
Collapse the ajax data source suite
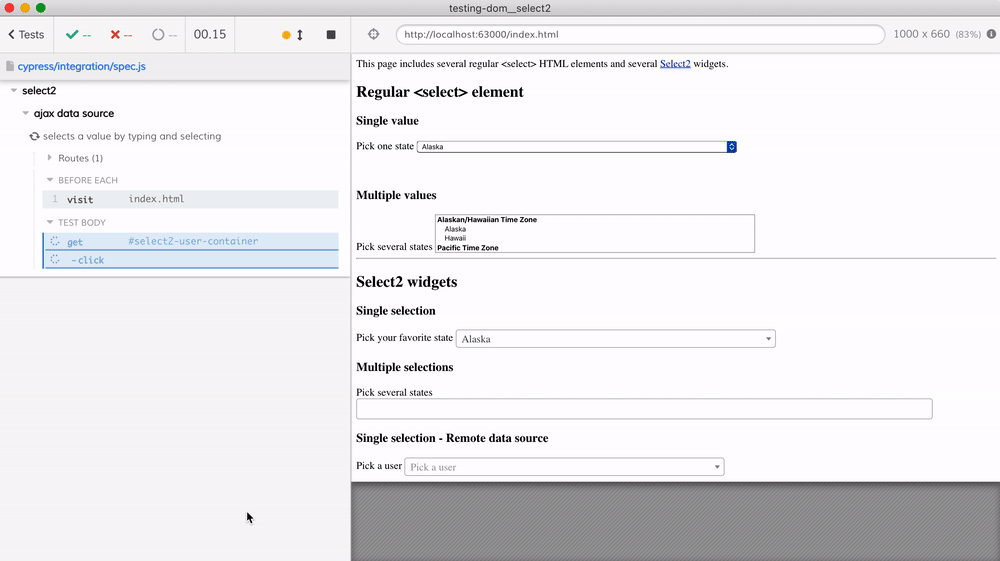pos(26,113)
